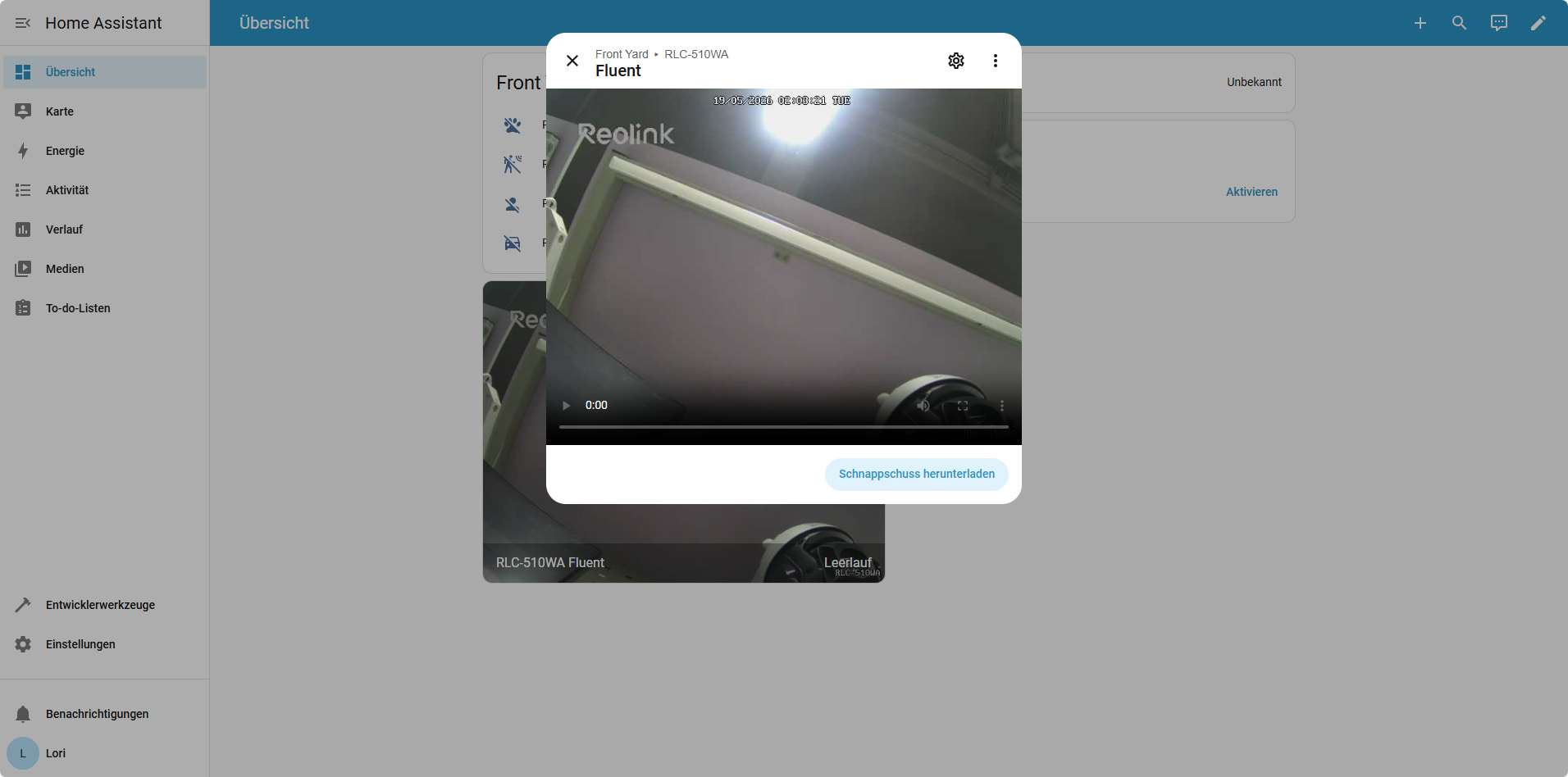The height and width of the screenshot is (777, 1568).
Task: Open video player more options dots
Action: (x=1002, y=406)
